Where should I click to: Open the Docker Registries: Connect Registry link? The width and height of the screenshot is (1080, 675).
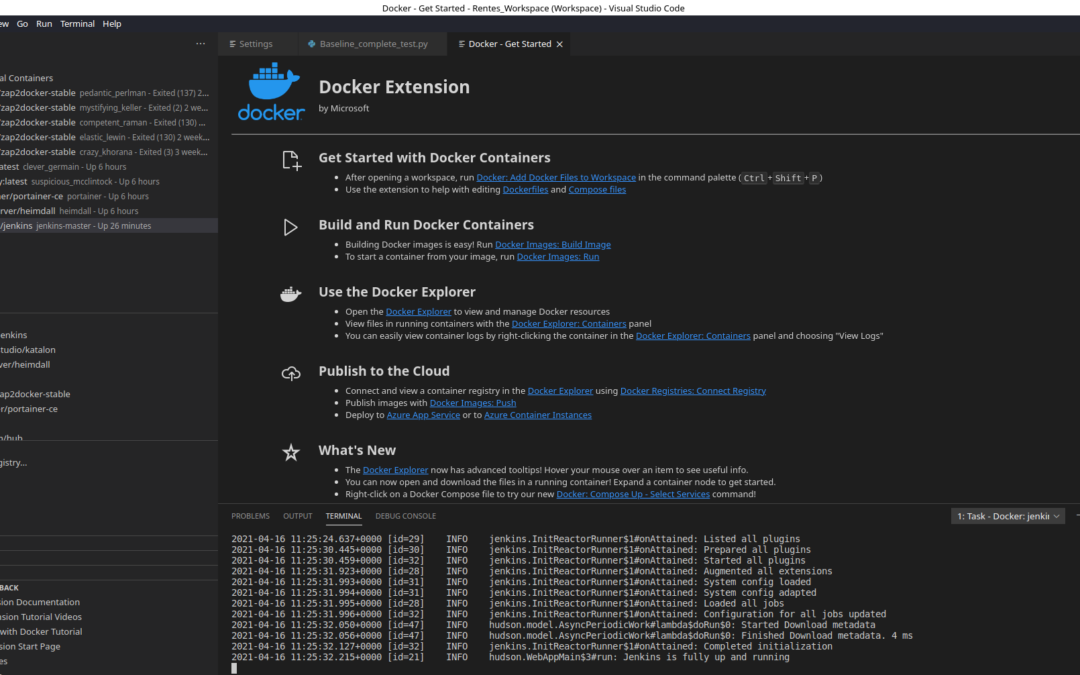point(693,391)
